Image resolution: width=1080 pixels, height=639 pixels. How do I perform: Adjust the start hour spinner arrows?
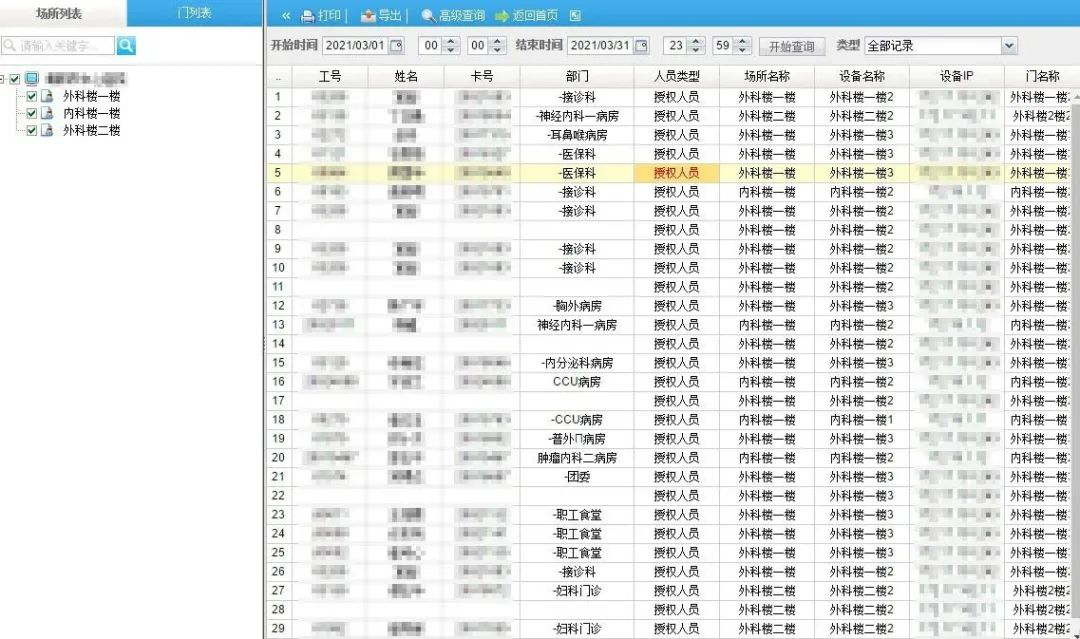449,46
